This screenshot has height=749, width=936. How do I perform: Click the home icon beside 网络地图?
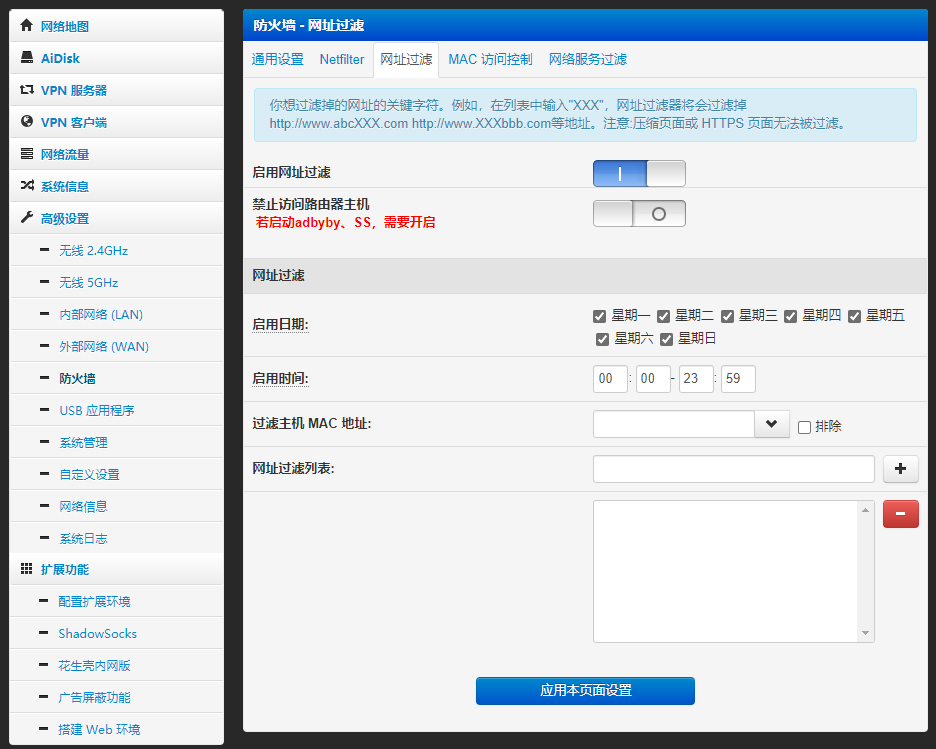[27, 26]
